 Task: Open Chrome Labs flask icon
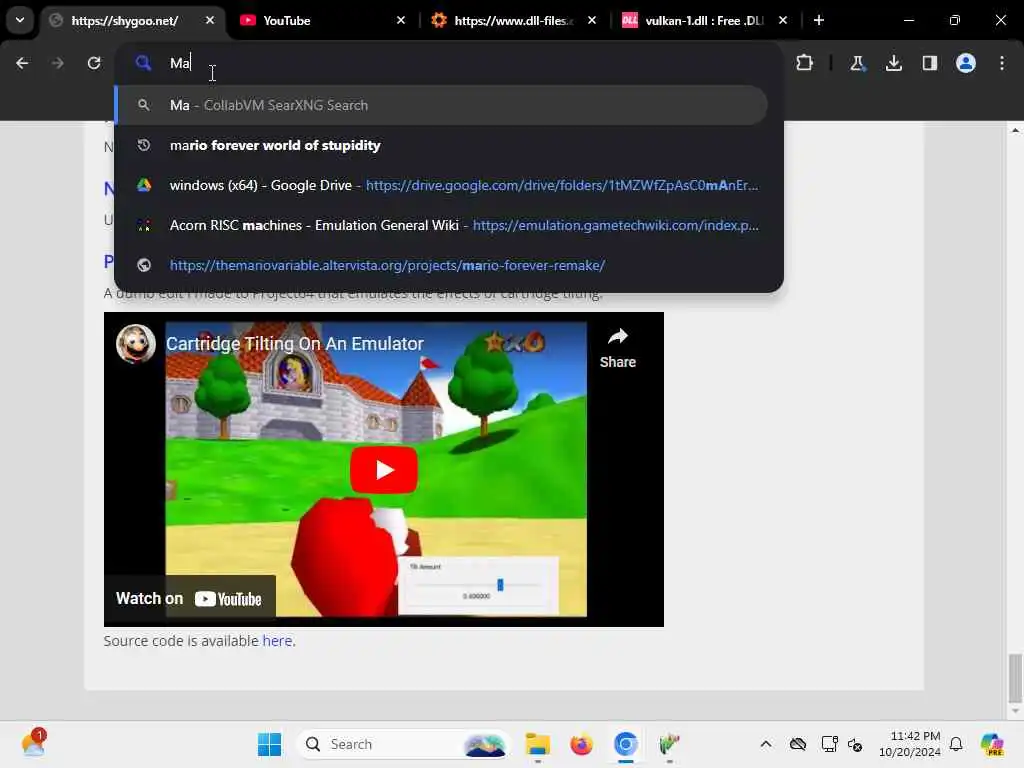(x=857, y=63)
